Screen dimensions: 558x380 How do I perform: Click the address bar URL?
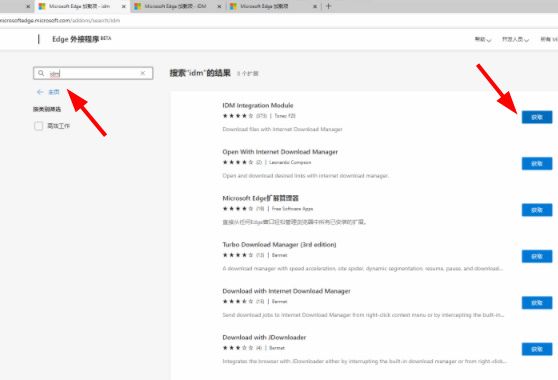[x=60, y=21]
